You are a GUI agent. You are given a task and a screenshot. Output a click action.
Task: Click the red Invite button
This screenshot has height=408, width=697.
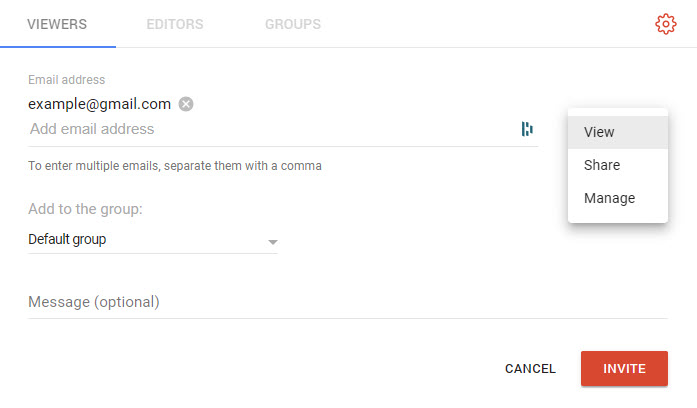[x=624, y=368]
